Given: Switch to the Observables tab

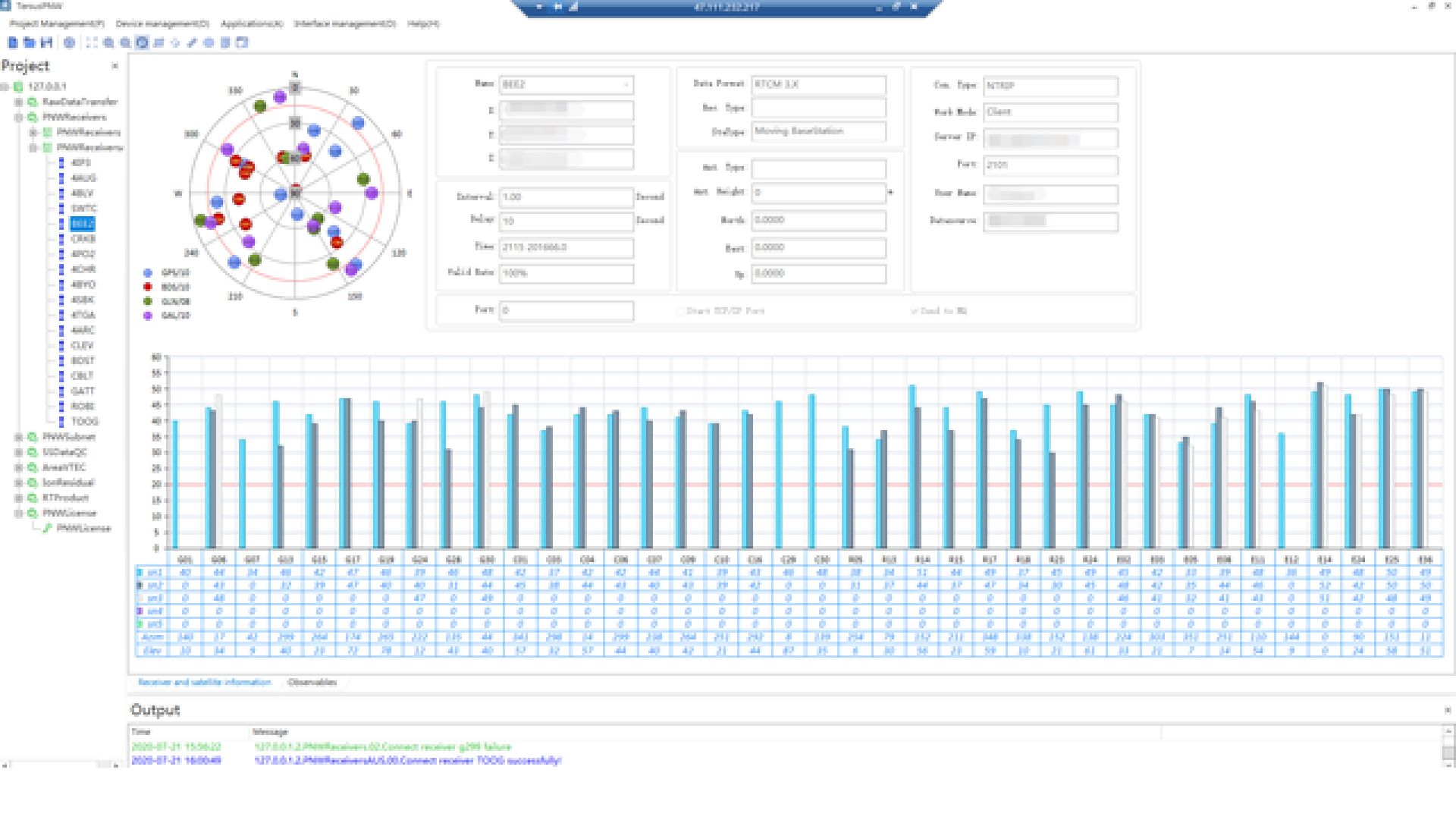Looking at the screenshot, I should click(x=312, y=682).
